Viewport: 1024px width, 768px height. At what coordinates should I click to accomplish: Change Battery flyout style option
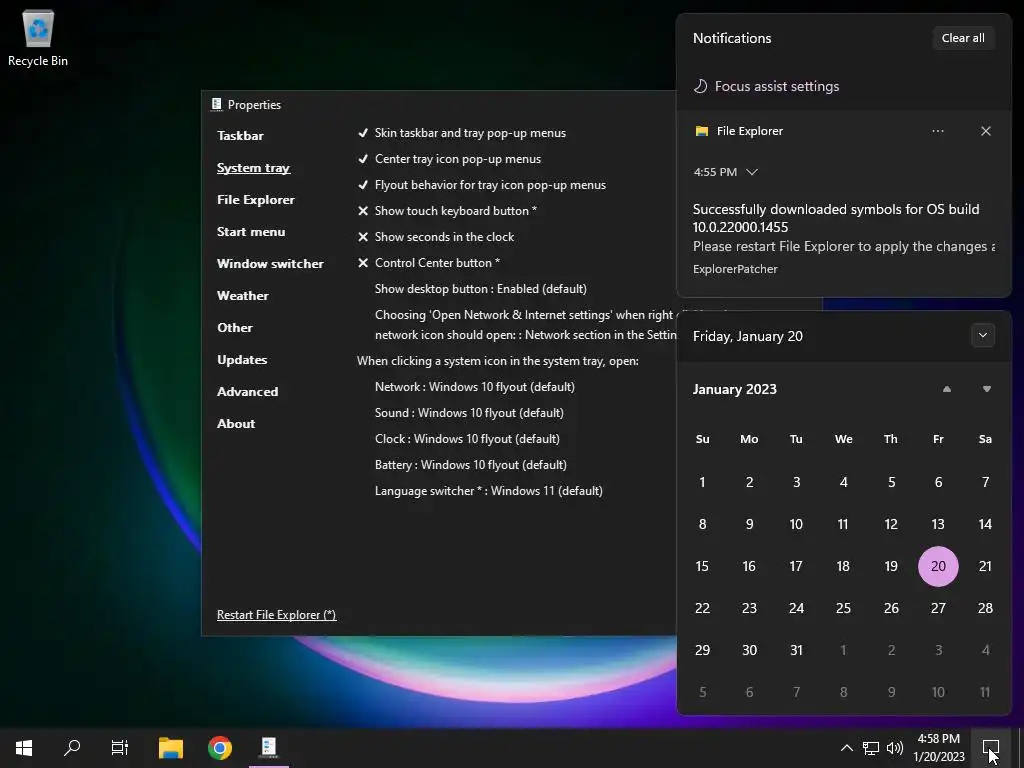coord(471,465)
